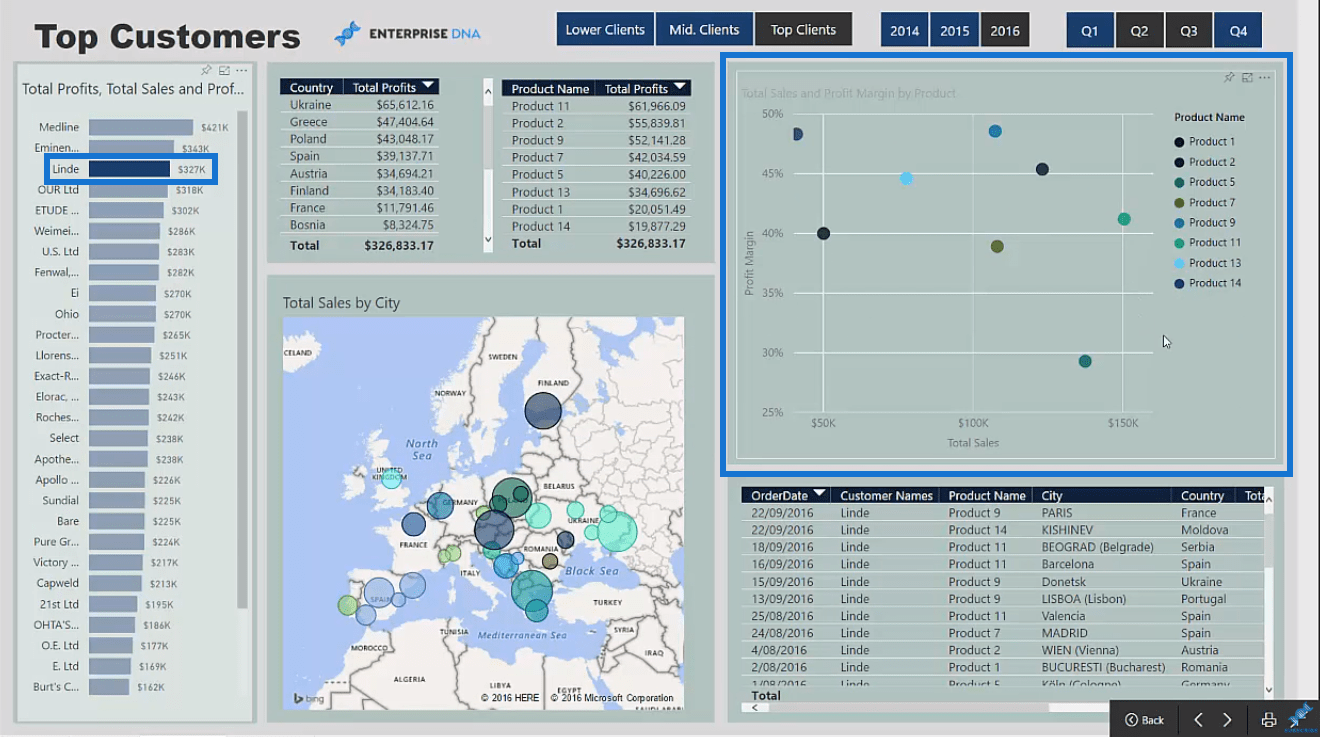1320x737 pixels.
Task: Select Product 11 row showing $61,966.09
Action: click(x=597, y=106)
